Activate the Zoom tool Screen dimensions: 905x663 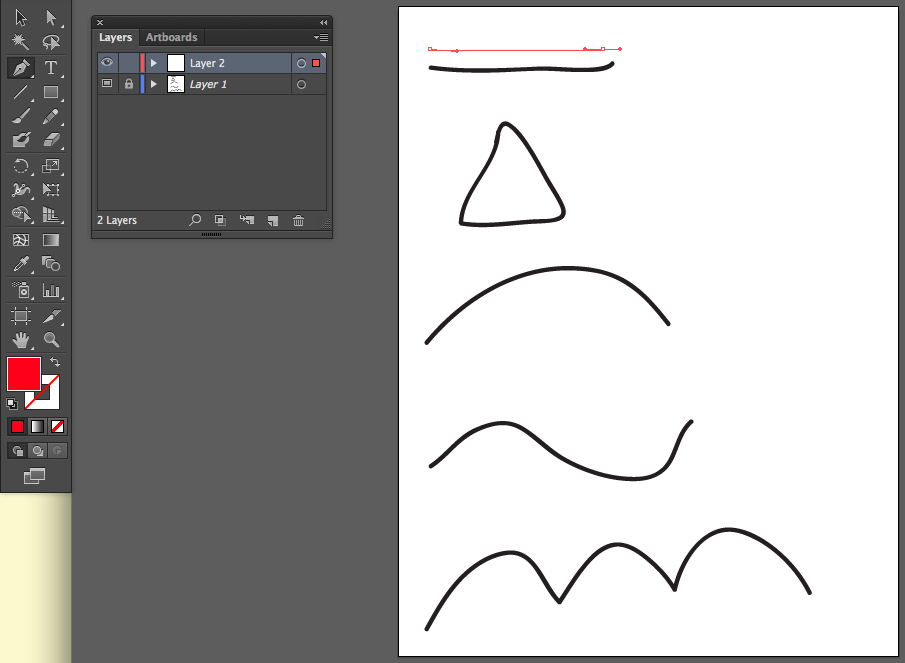(x=51, y=340)
